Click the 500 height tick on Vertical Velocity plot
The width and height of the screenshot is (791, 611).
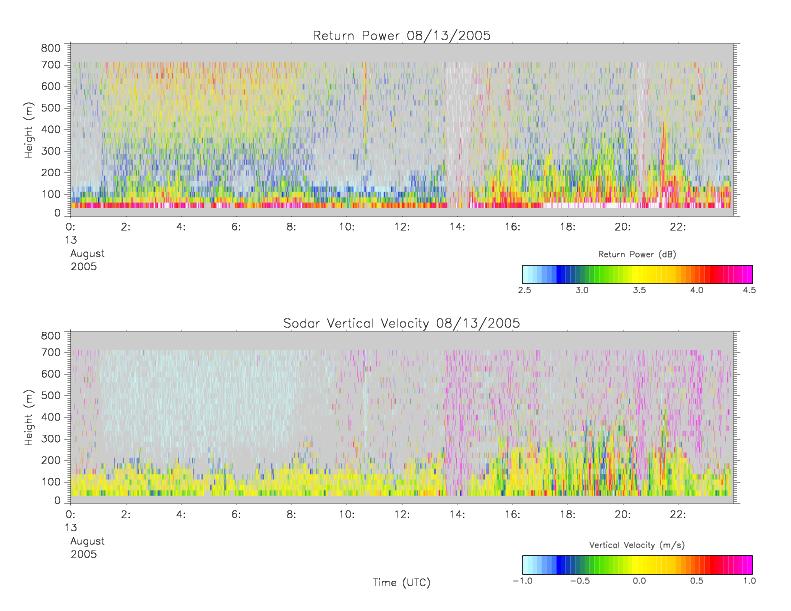click(50, 396)
